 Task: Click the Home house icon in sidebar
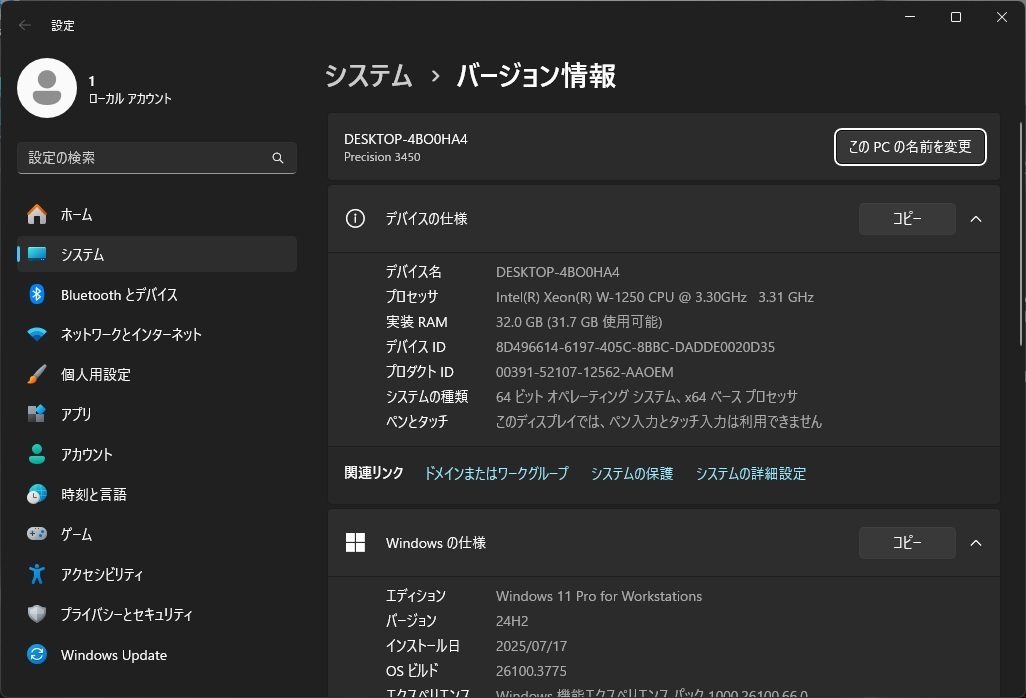(37, 214)
